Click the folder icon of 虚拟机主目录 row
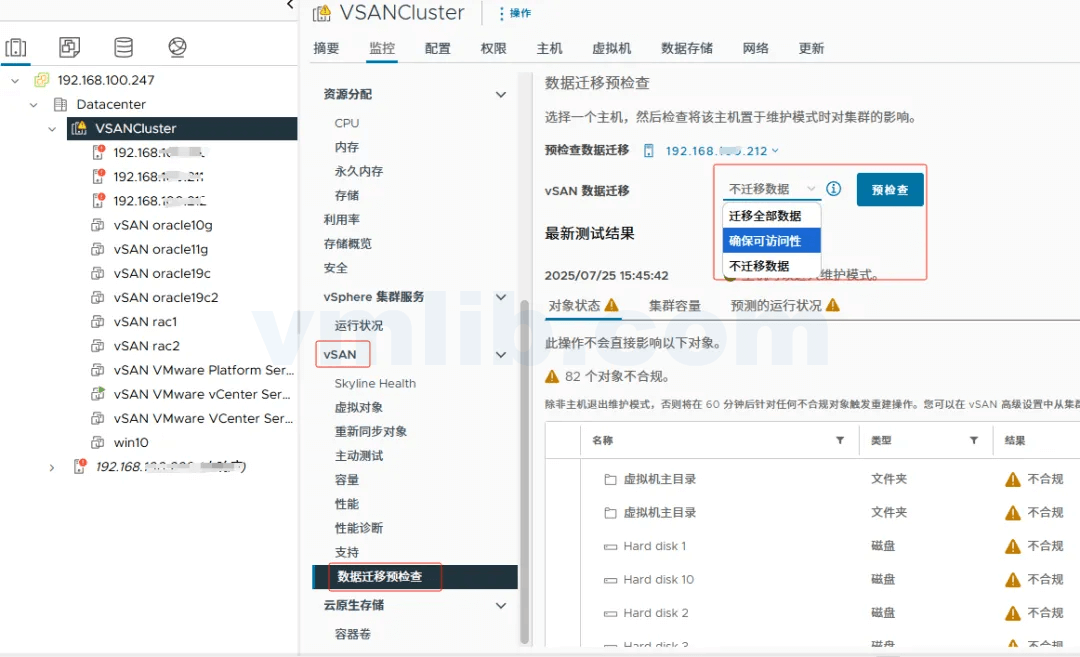 click(x=613, y=478)
